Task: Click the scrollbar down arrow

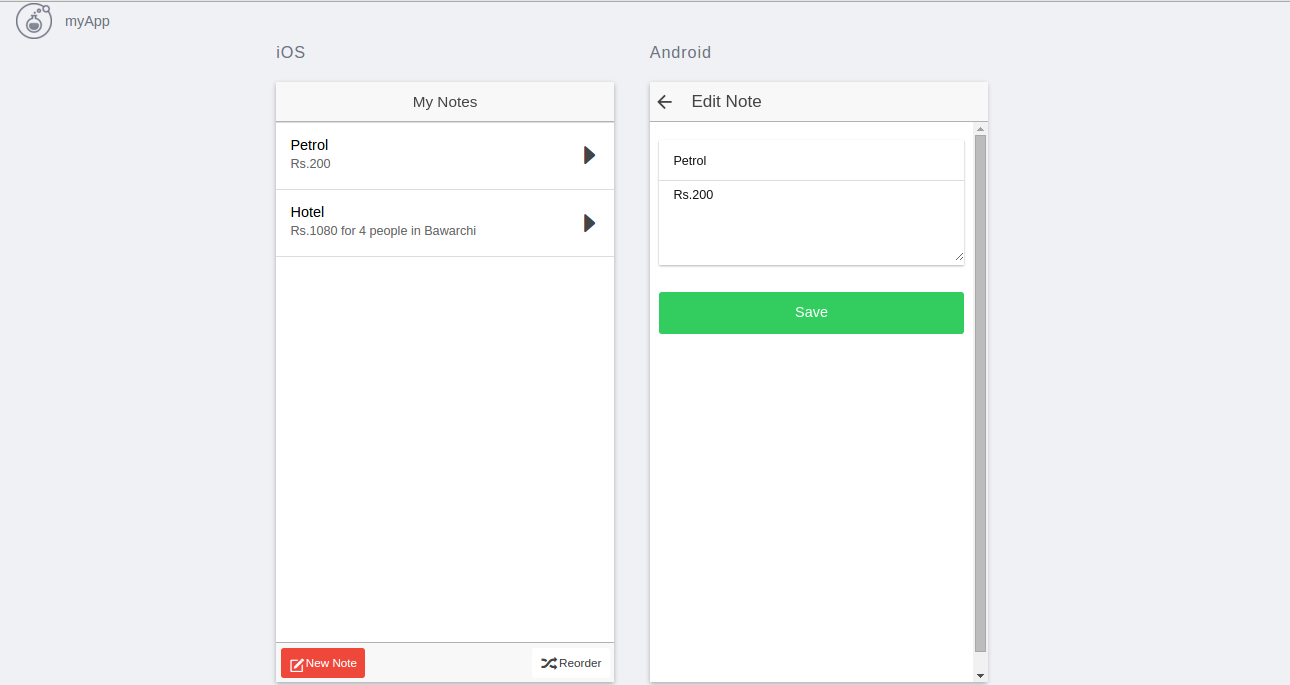Action: [980, 676]
